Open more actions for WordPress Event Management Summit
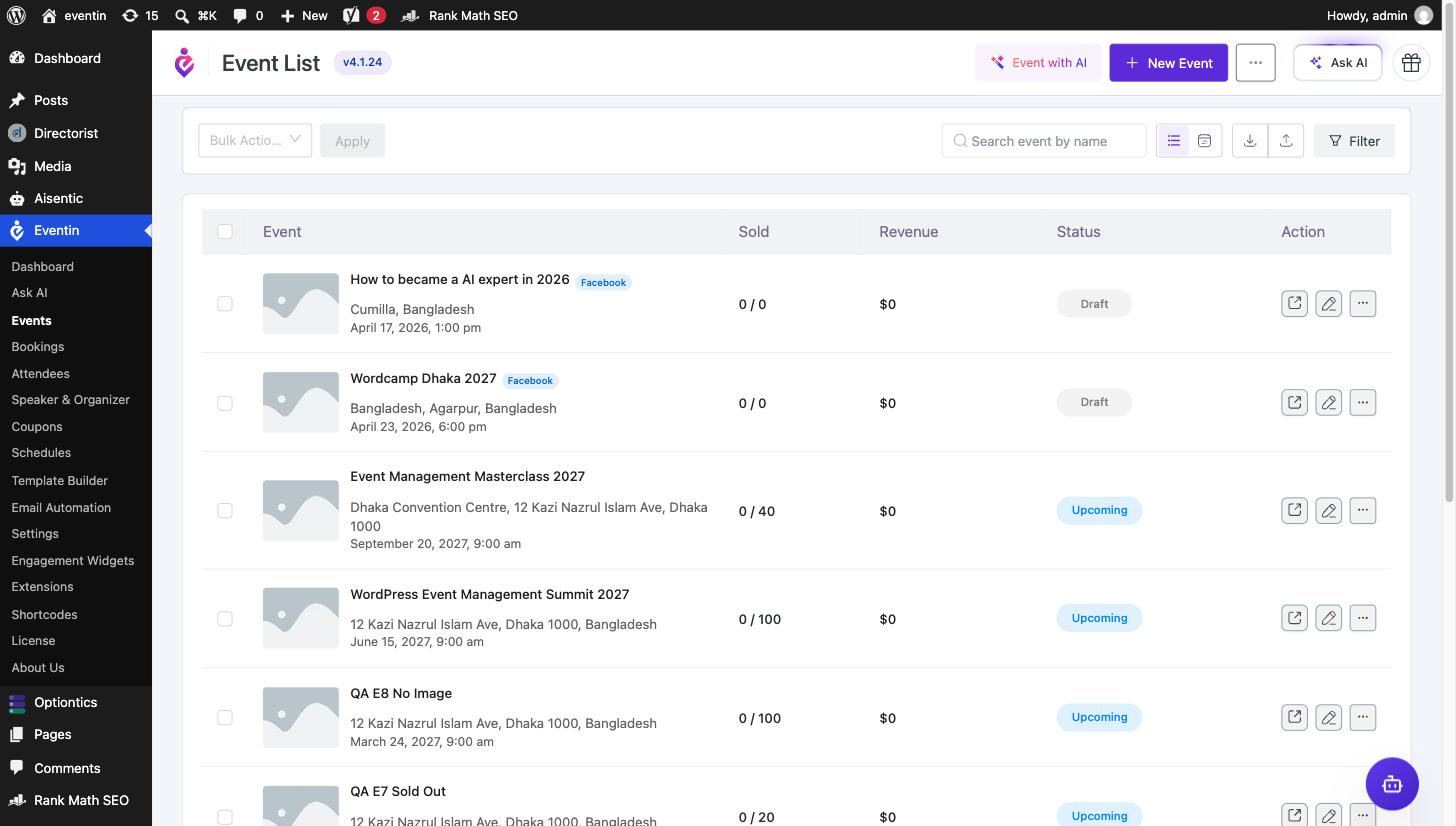This screenshot has width=1456, height=826. [1363, 618]
